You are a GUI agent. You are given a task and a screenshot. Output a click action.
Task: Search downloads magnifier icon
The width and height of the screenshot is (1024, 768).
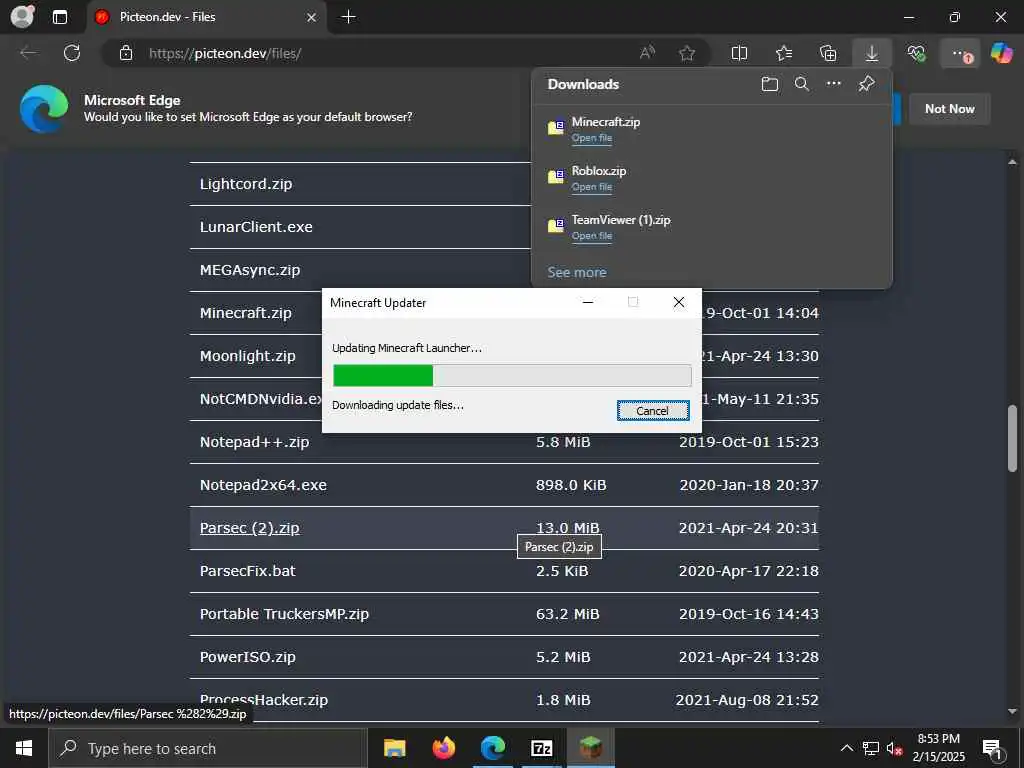(x=802, y=84)
